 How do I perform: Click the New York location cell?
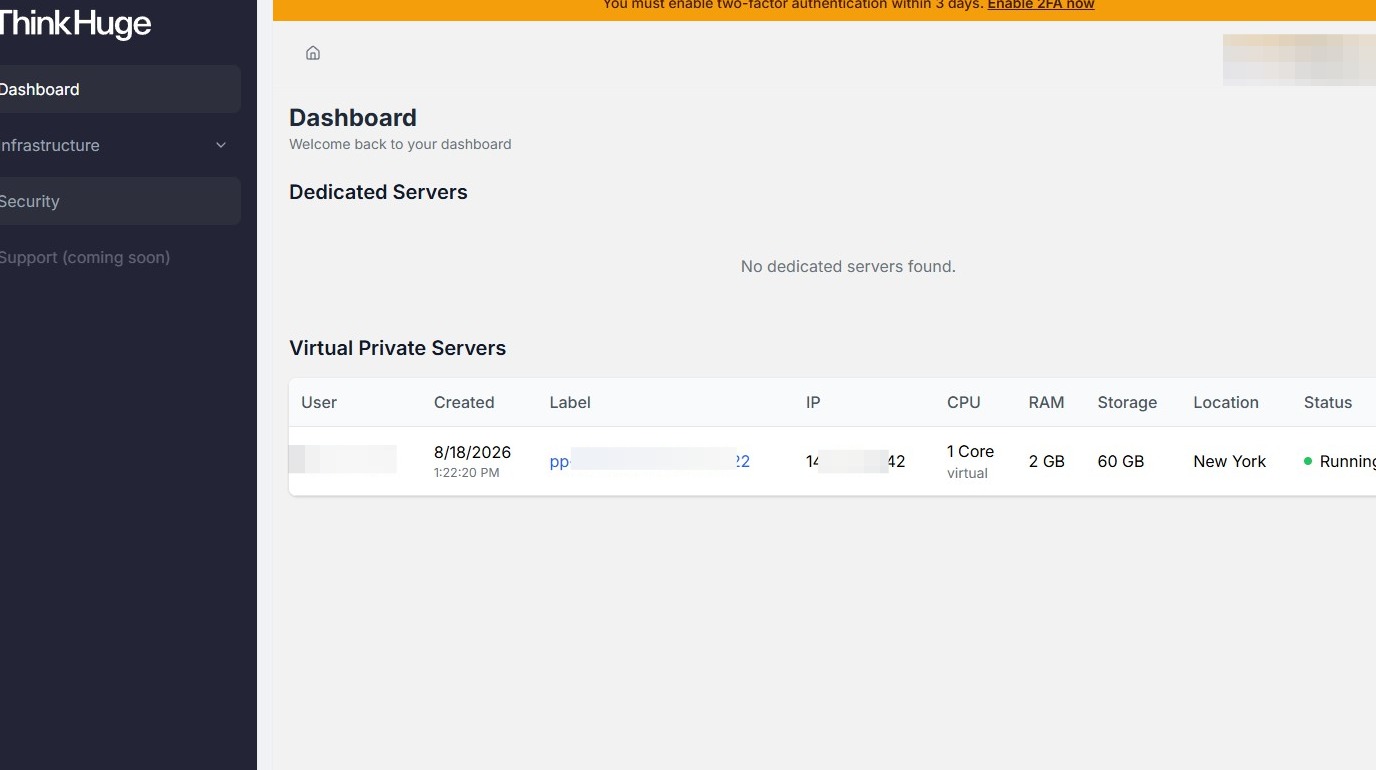click(x=1230, y=461)
